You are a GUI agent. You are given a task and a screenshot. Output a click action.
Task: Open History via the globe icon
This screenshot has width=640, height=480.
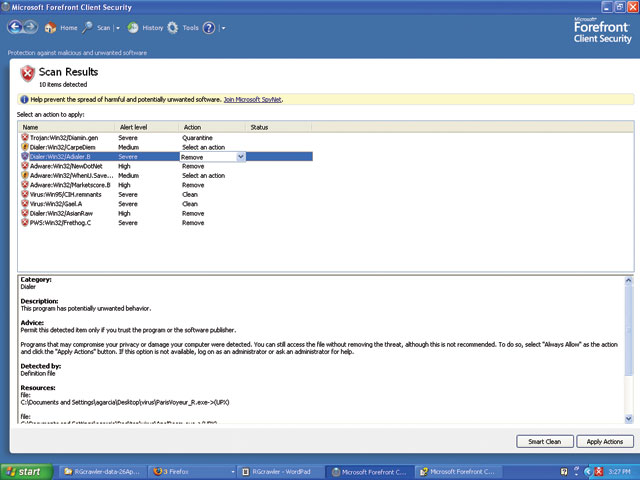pyautogui.click(x=133, y=28)
